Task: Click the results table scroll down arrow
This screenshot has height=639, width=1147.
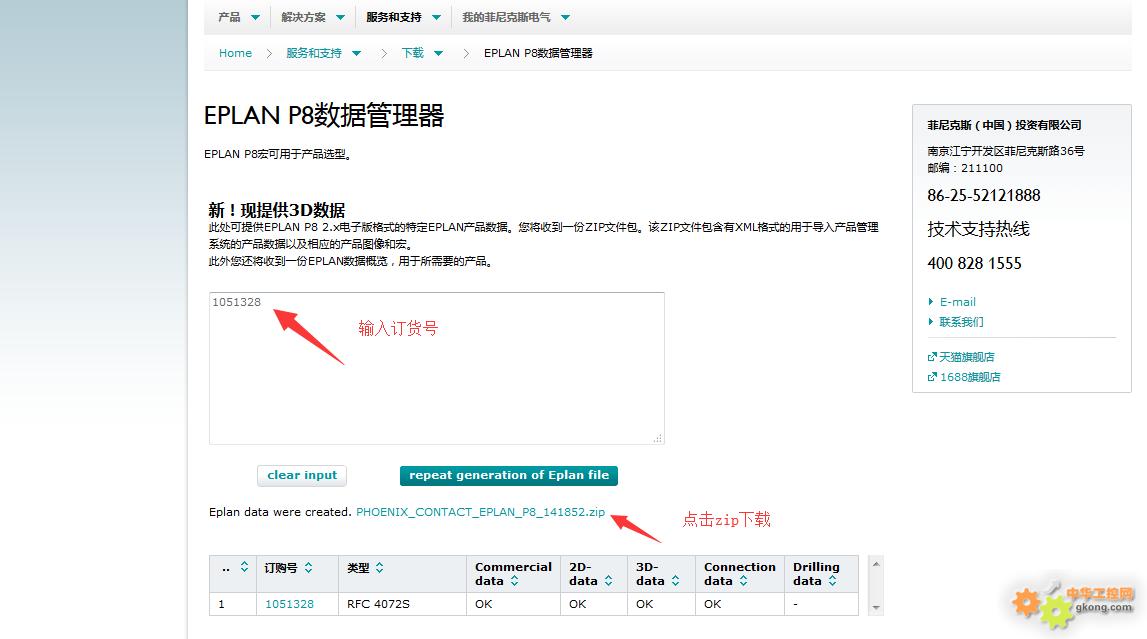Action: coord(876,608)
